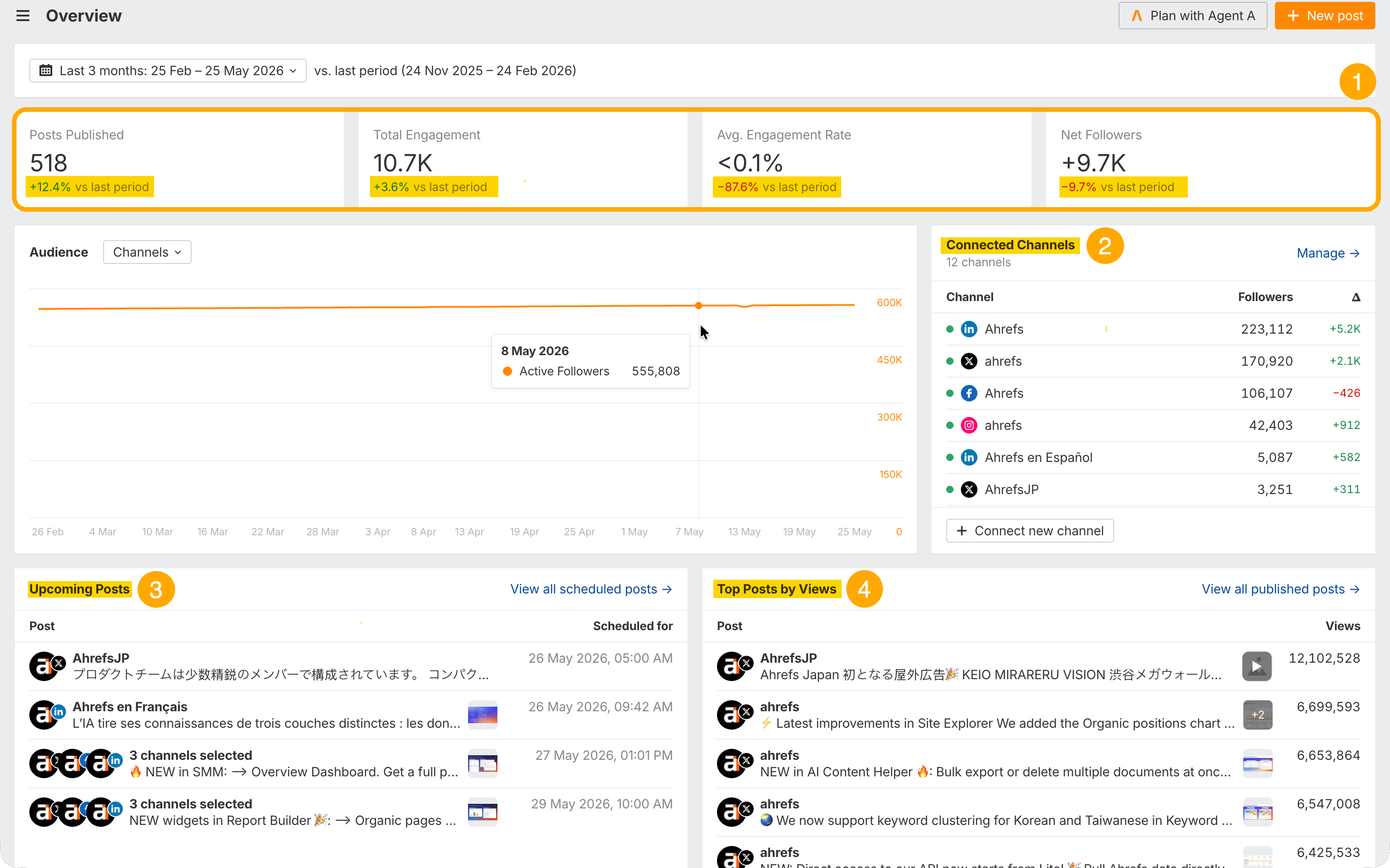Click avatar of ahrefs keyword clustering post
1390x868 pixels.
pos(734,812)
